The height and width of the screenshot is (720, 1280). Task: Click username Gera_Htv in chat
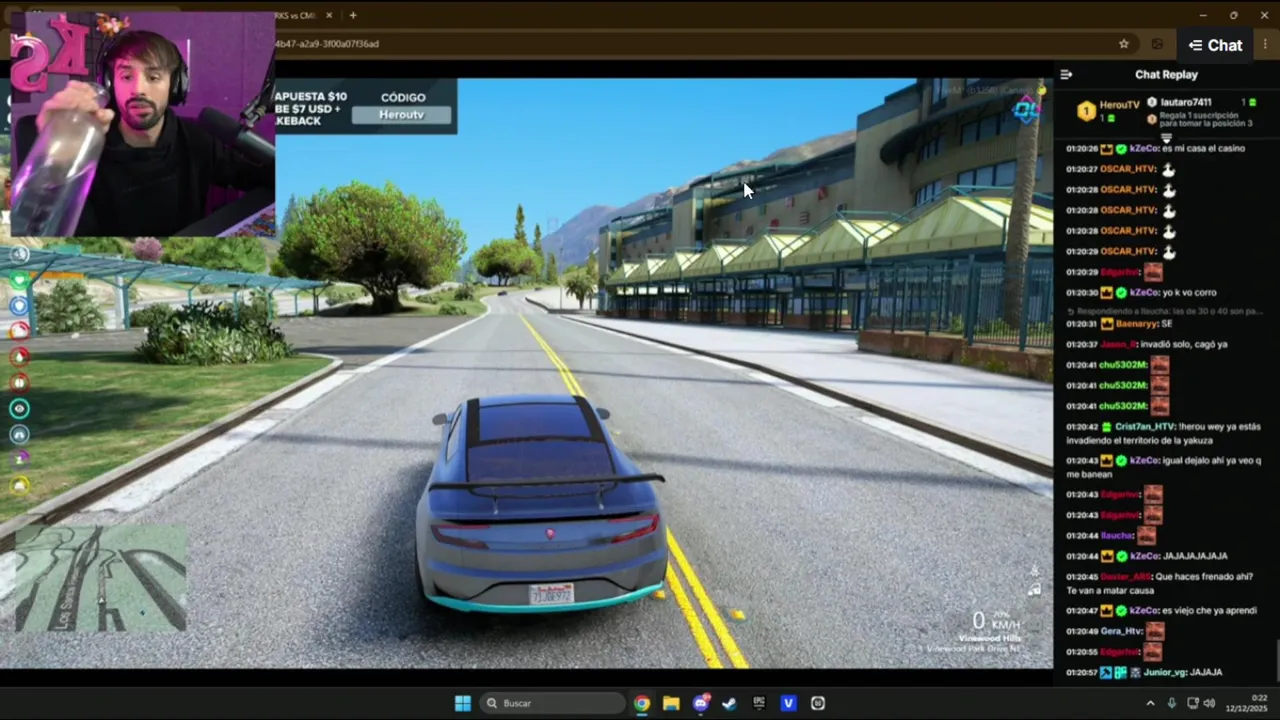pos(1121,631)
